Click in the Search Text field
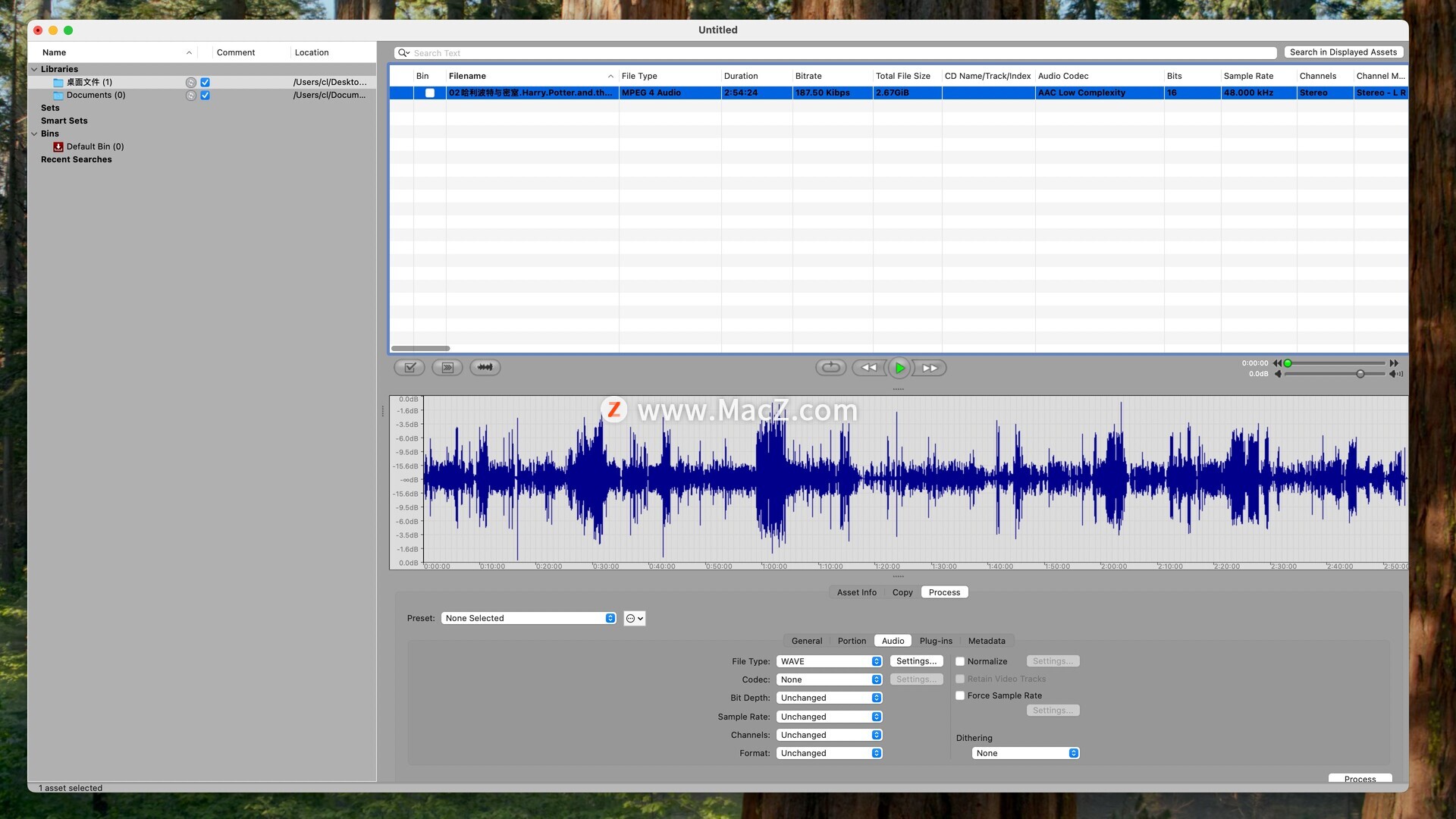The width and height of the screenshot is (1456, 819). (836, 53)
